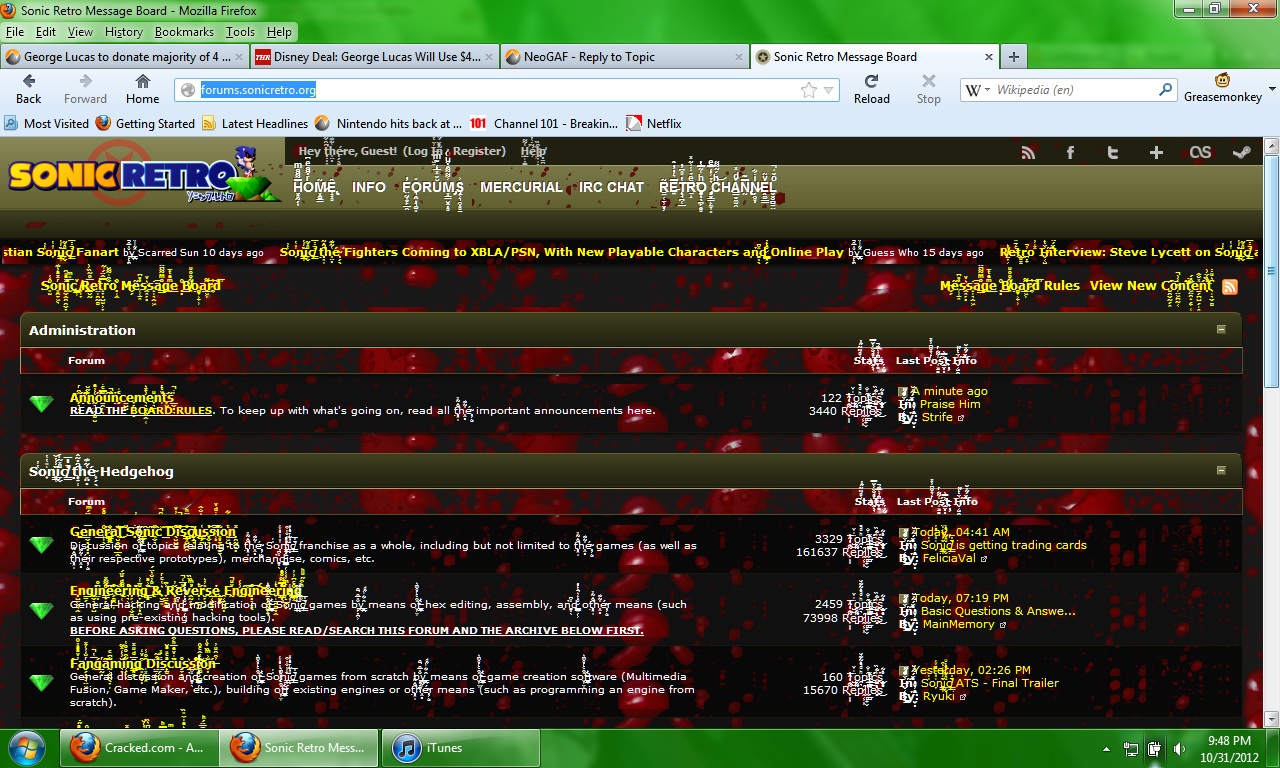Close the Sonic Retro Message Board tab

[989, 57]
